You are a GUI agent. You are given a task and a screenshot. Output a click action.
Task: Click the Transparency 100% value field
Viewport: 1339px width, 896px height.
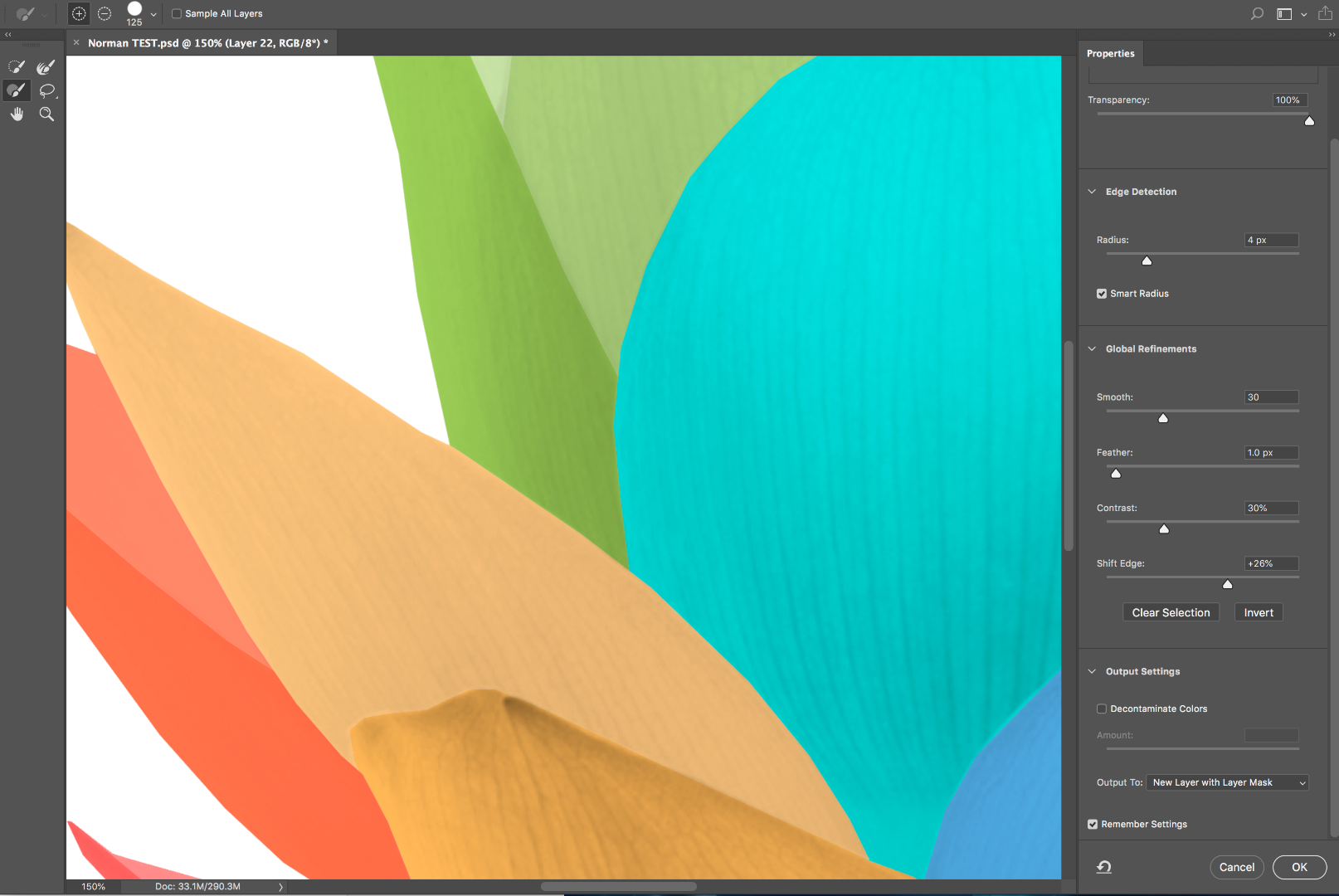1290,100
